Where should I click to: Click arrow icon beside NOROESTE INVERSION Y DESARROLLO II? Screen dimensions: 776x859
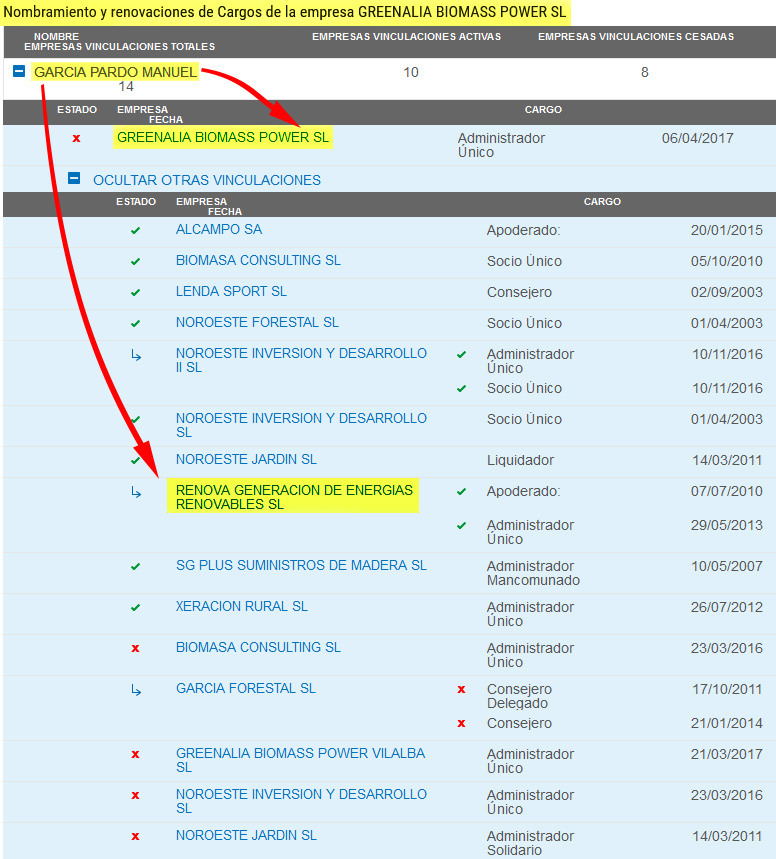(136, 355)
